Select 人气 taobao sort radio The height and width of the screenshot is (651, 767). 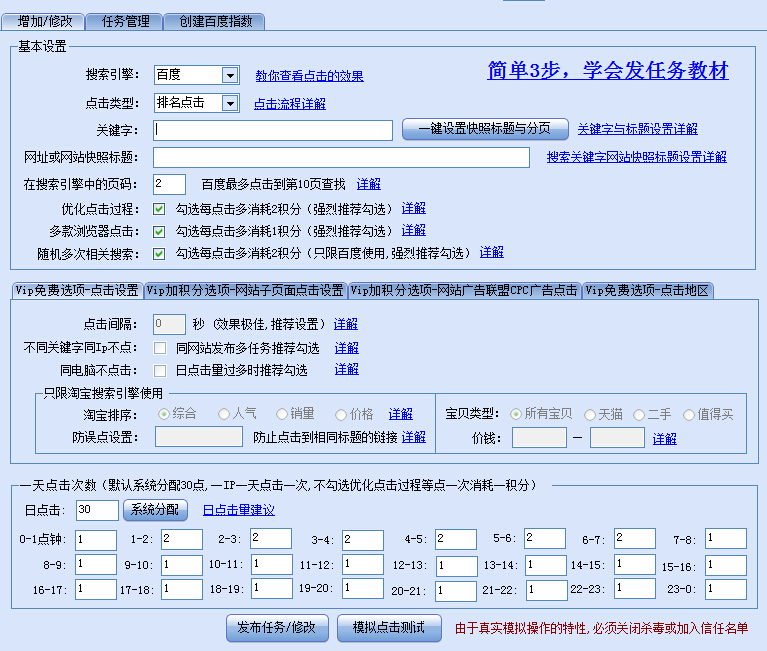(x=224, y=414)
